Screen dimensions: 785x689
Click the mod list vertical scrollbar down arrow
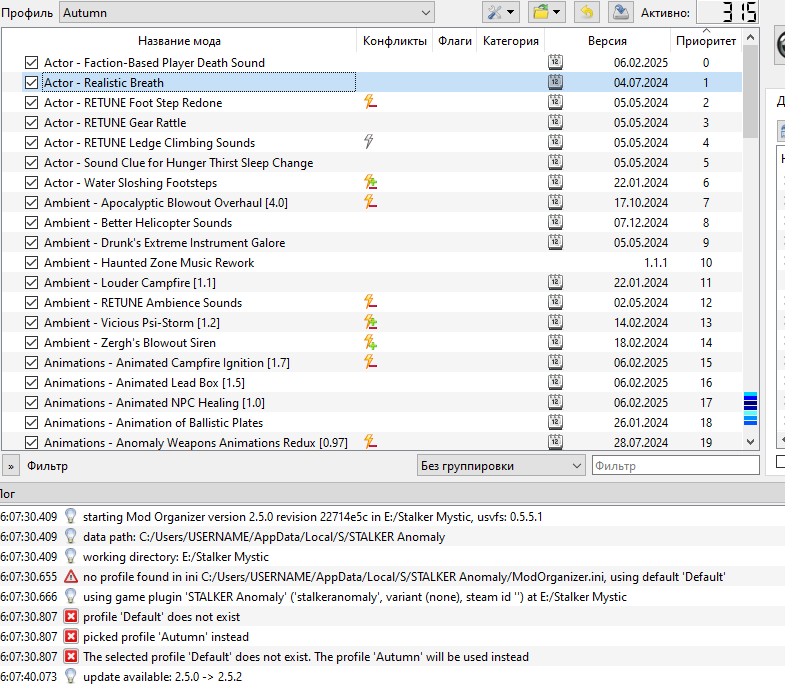[x=751, y=441]
